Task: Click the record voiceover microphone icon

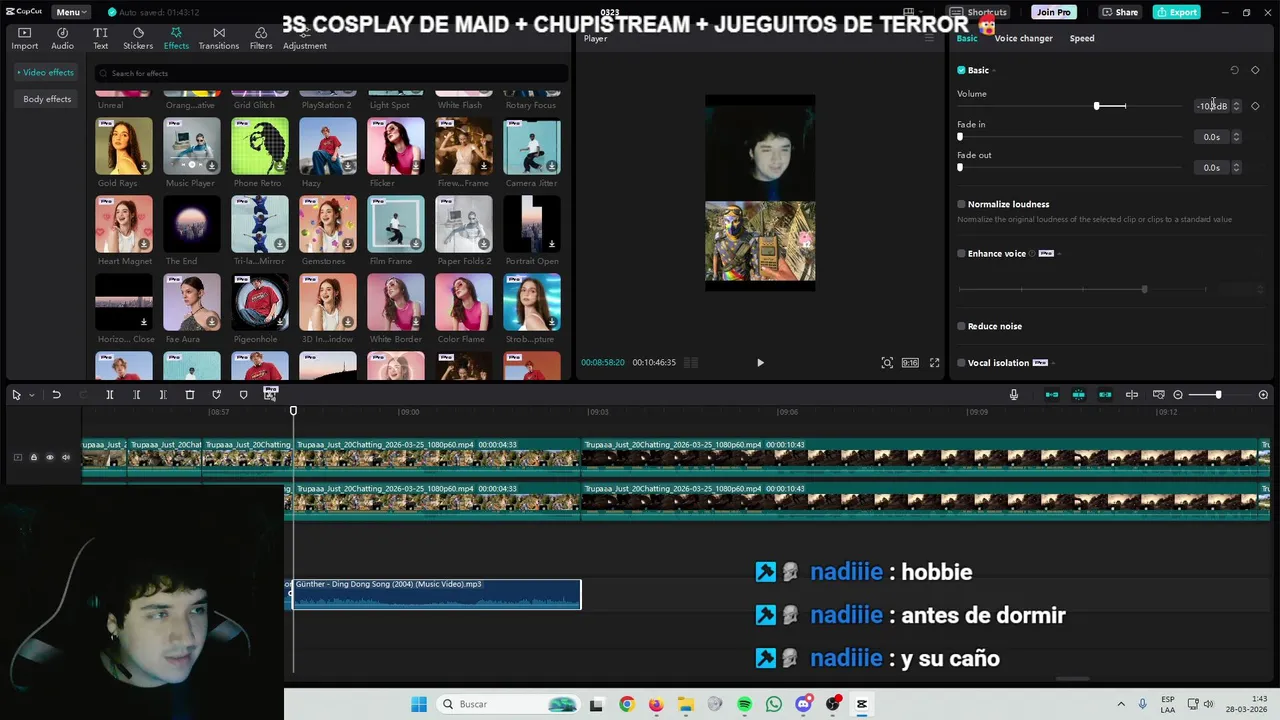Action: [1014, 395]
